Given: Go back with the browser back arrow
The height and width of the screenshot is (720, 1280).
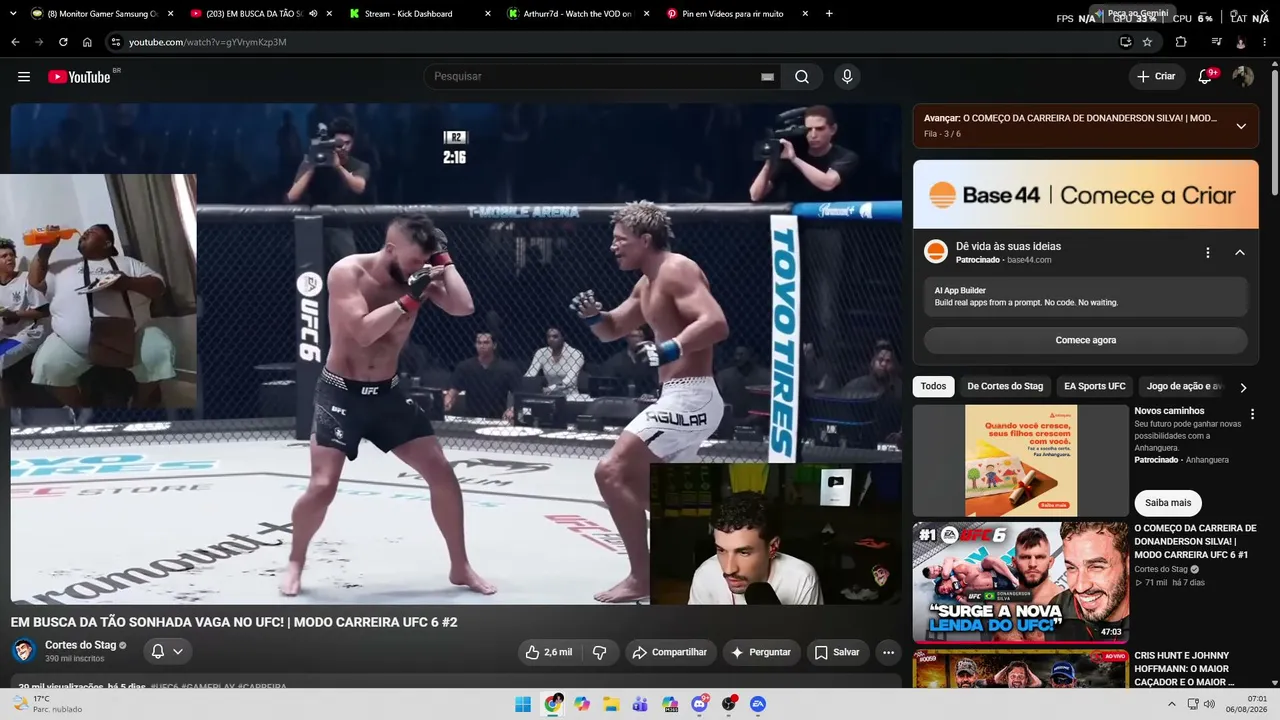Looking at the screenshot, I should [15, 42].
